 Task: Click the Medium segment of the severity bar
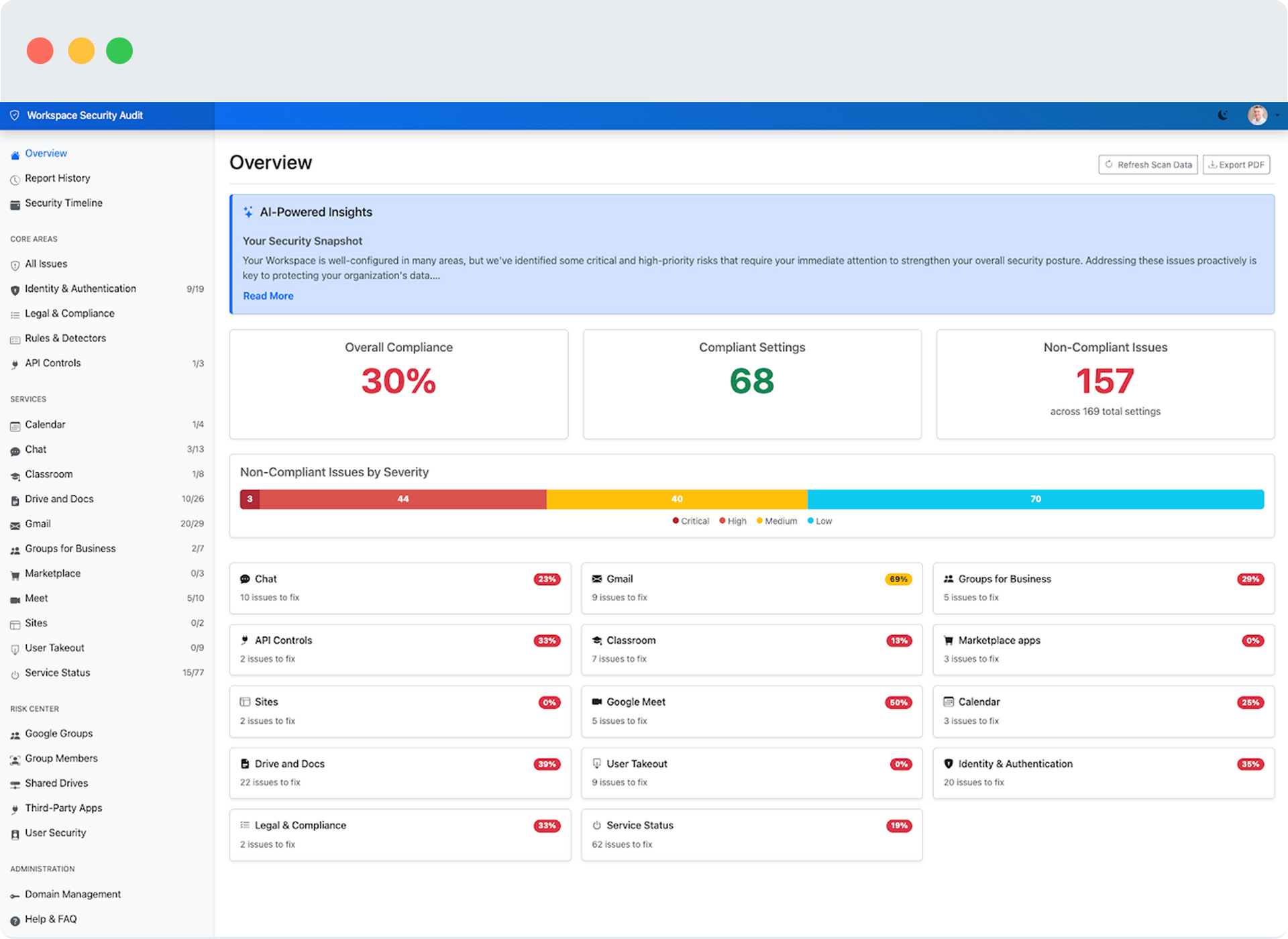(677, 498)
